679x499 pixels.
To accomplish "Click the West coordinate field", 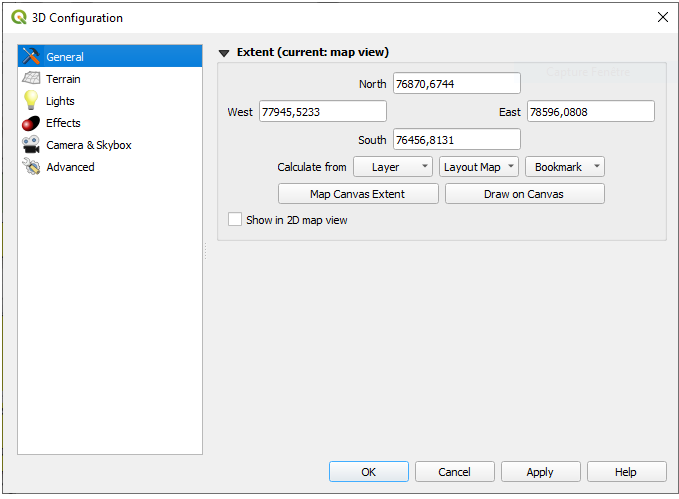I will click(x=322, y=112).
